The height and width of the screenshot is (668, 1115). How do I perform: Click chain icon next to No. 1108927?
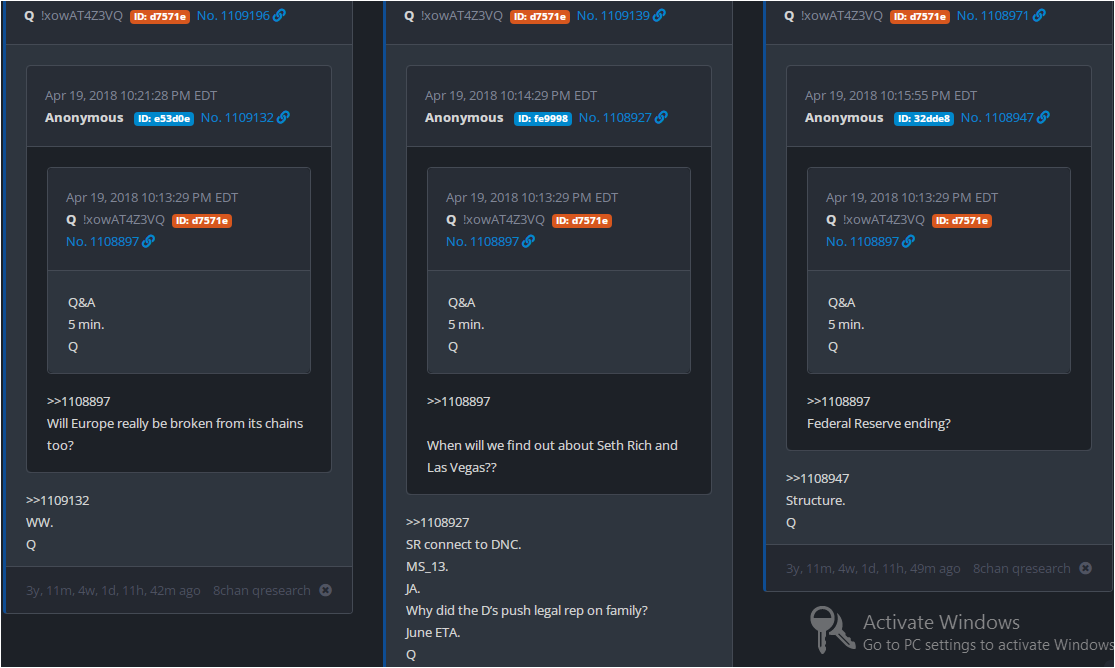pyautogui.click(x=661, y=117)
